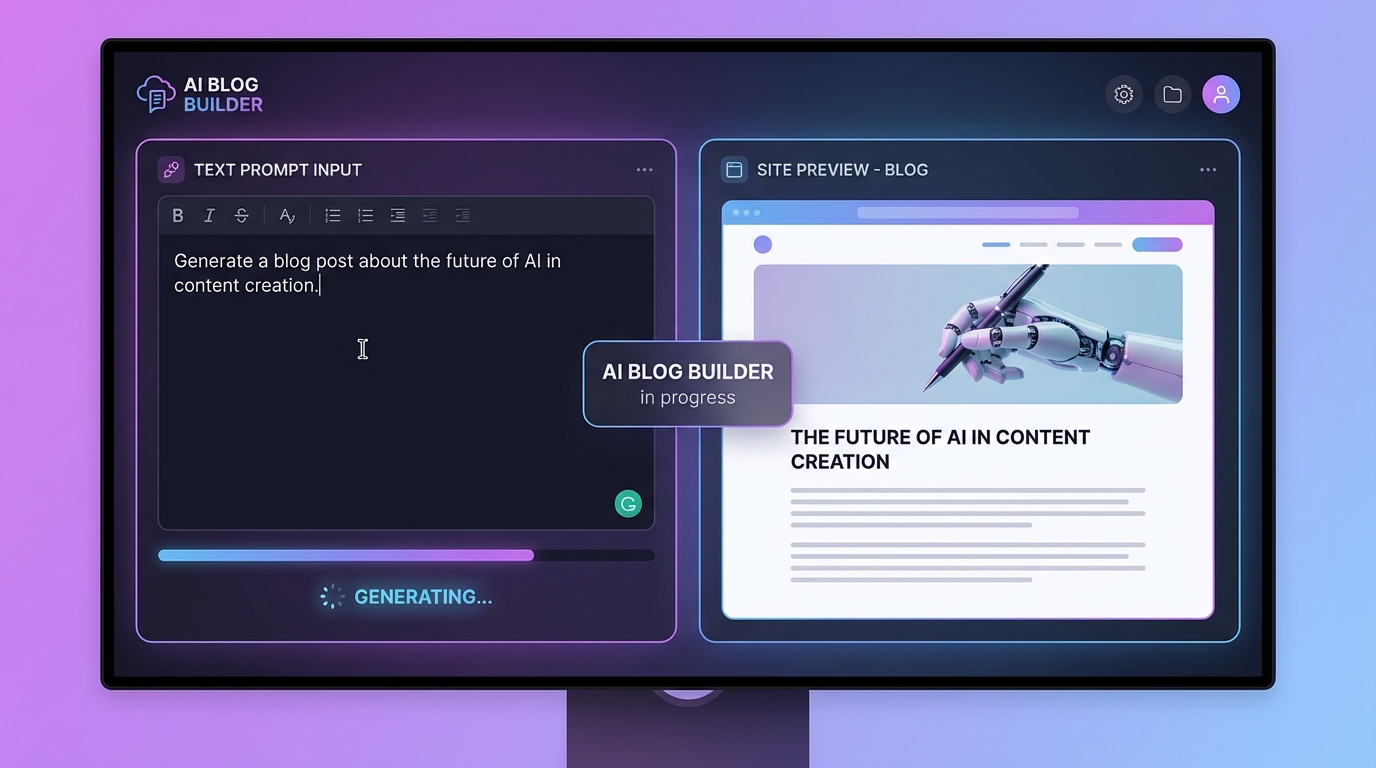Viewport: 1376px width, 768px height.
Task: Increase the text indent
Action: pos(397,215)
